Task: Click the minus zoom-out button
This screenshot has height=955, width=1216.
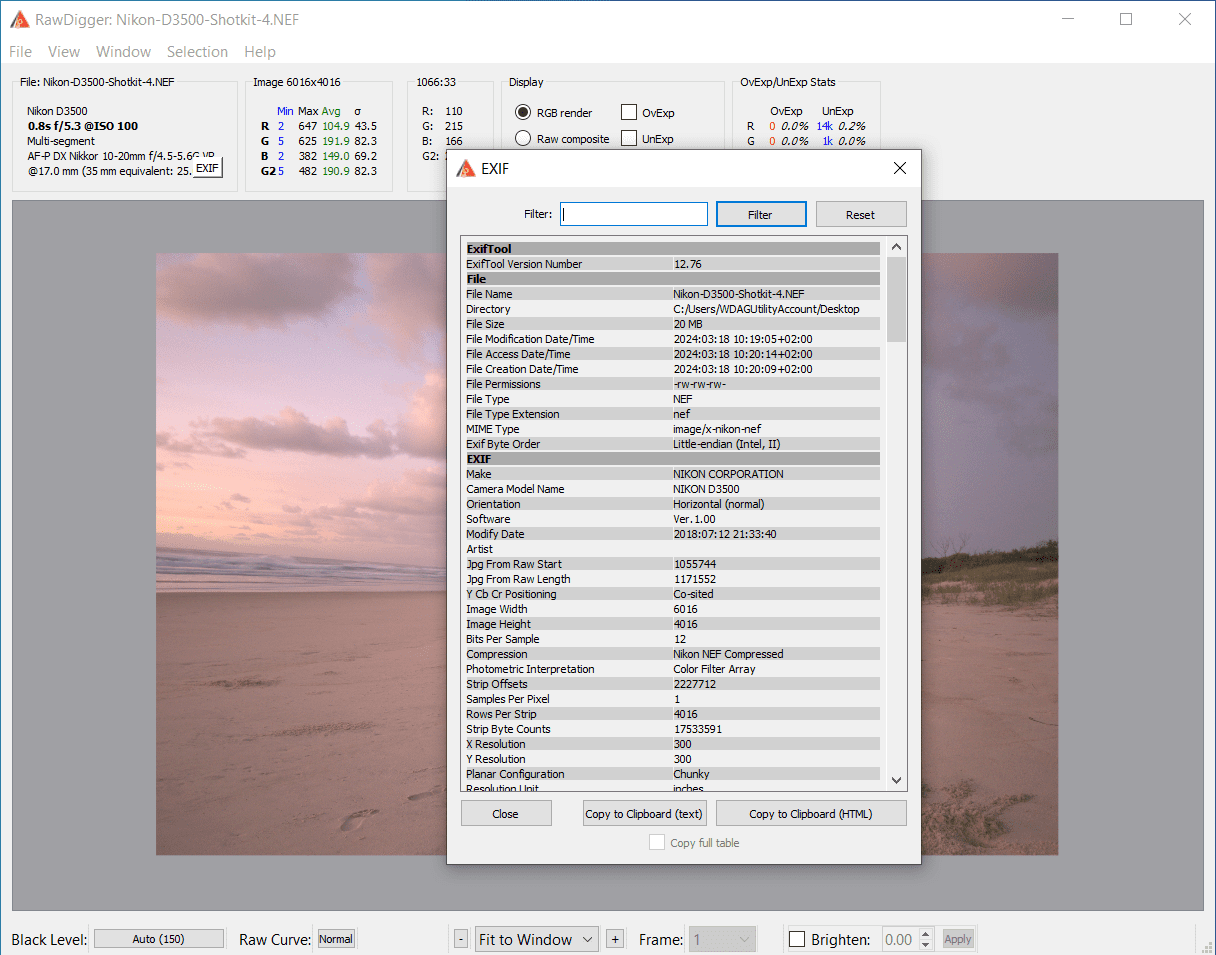Action: click(x=461, y=939)
